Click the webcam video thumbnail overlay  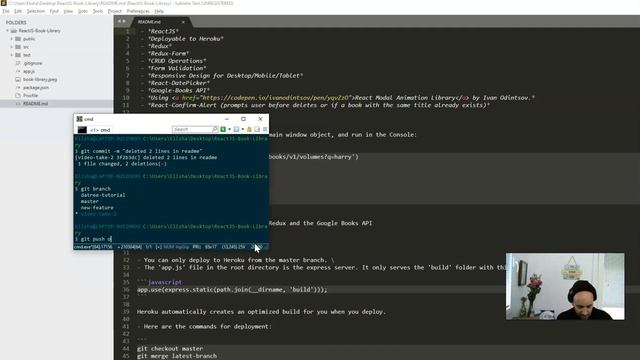[x=565, y=287]
